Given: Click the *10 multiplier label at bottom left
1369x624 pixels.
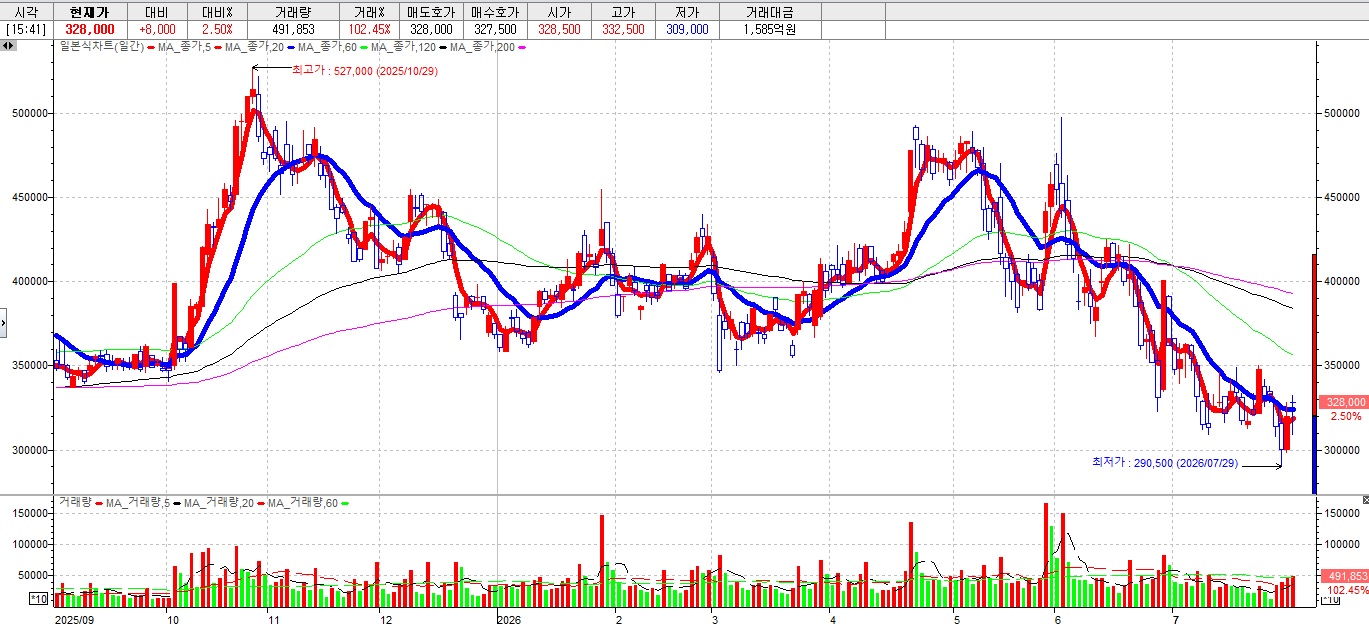Looking at the screenshot, I should tap(39, 598).
